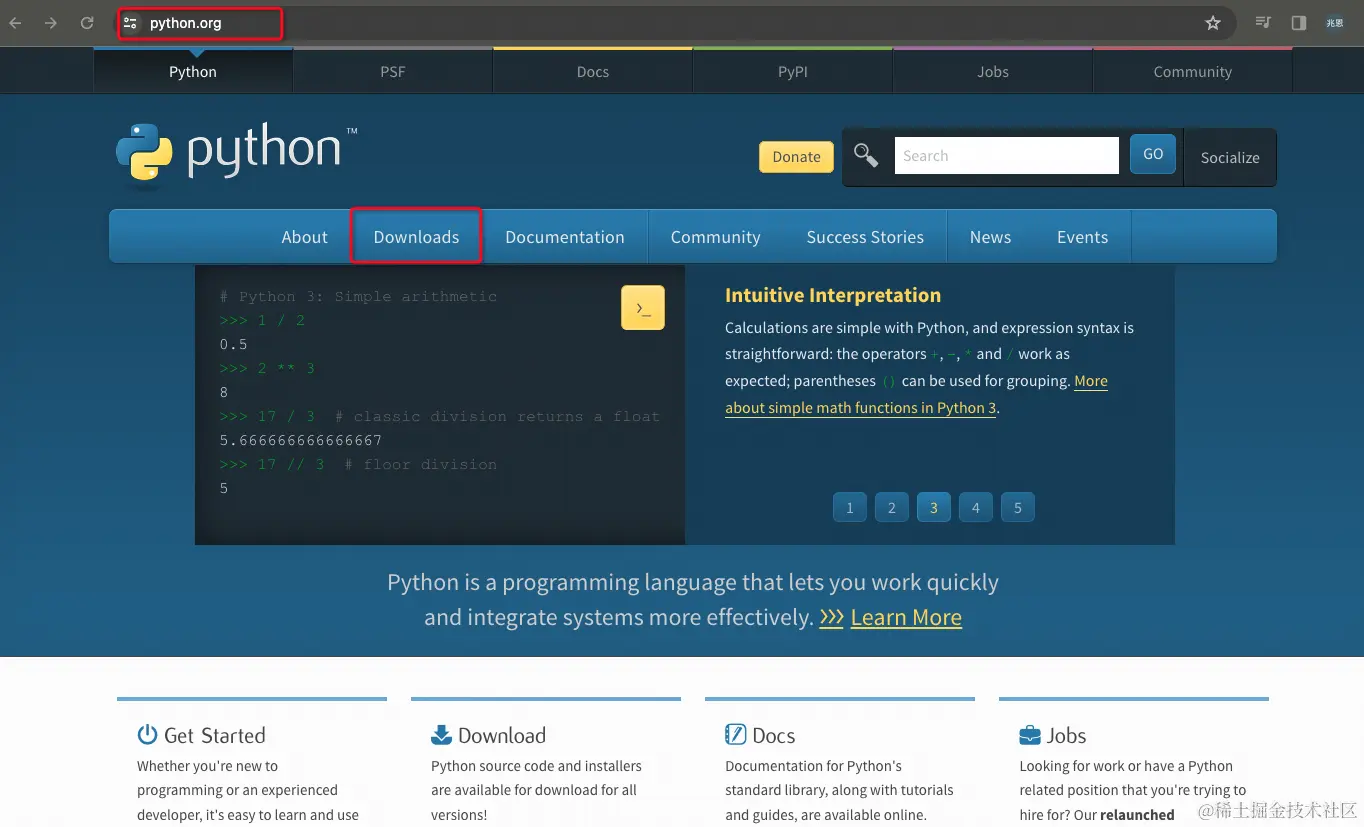Click the Jobs section heading
The height and width of the screenshot is (827, 1364).
pos(1066,736)
